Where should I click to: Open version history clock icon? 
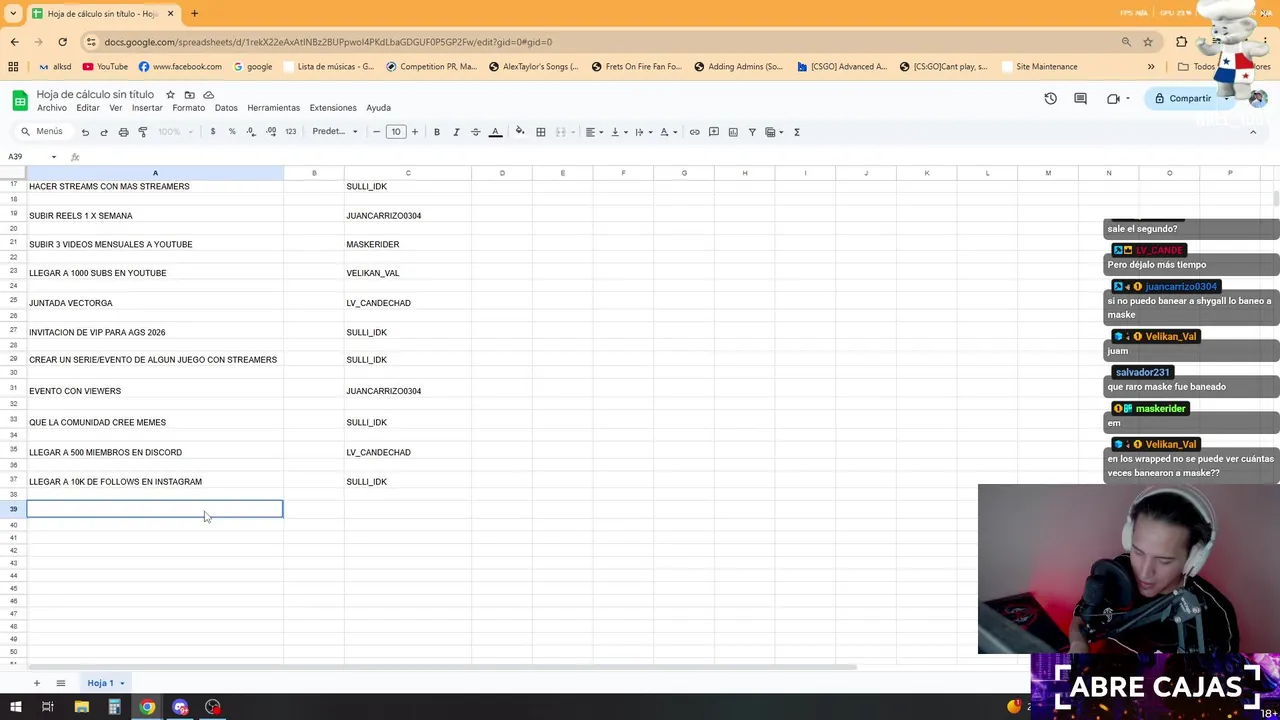click(1050, 98)
